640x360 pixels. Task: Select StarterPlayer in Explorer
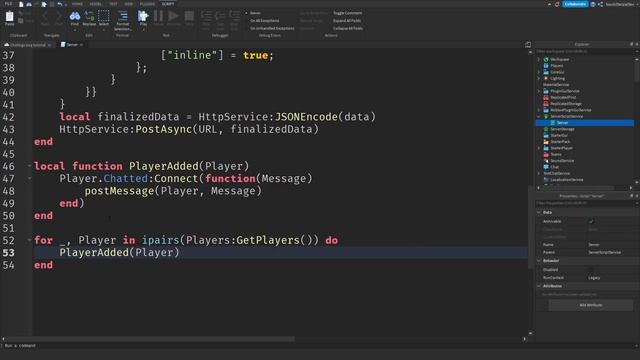coord(561,148)
